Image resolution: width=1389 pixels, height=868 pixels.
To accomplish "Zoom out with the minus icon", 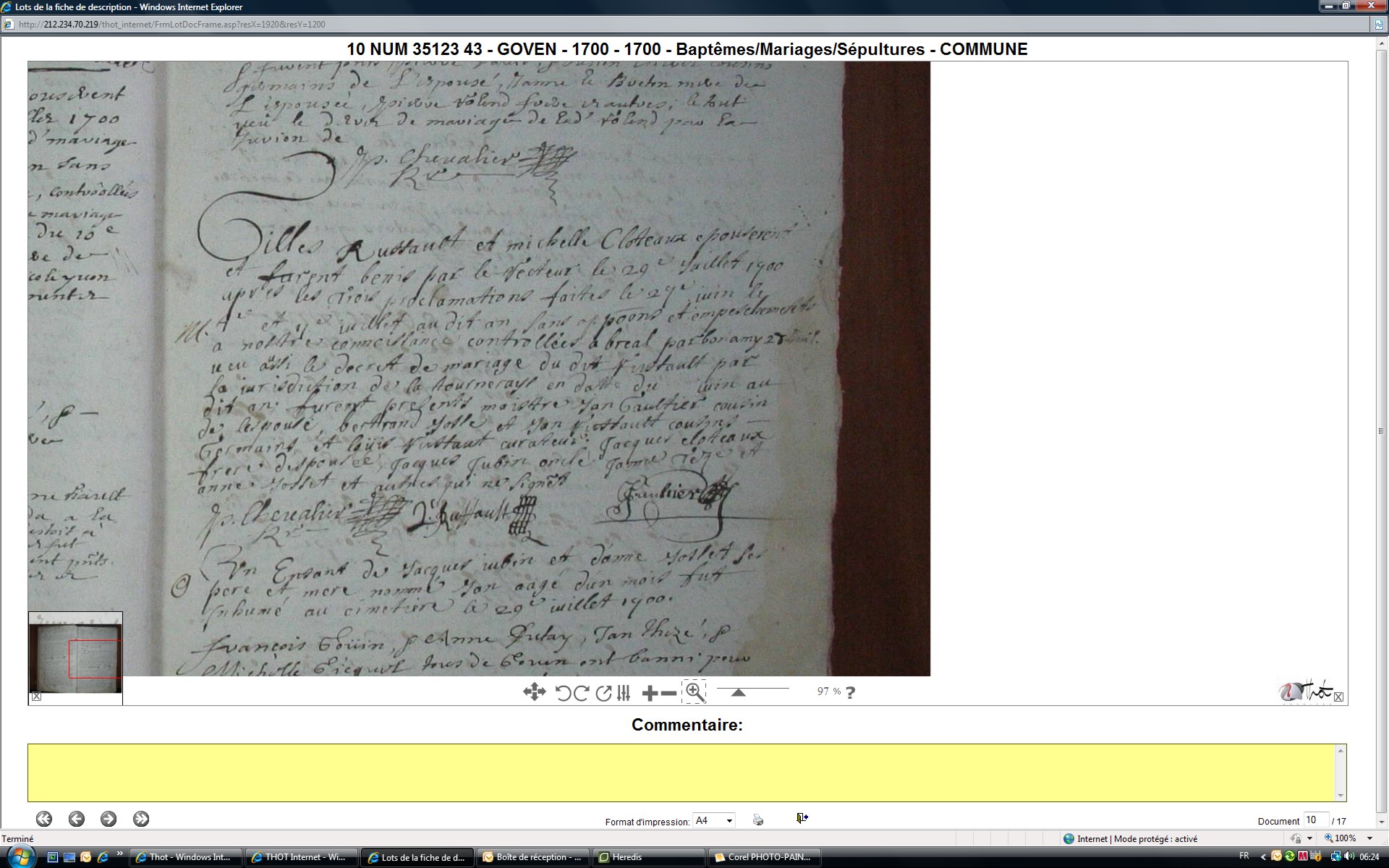I will tap(669, 693).
